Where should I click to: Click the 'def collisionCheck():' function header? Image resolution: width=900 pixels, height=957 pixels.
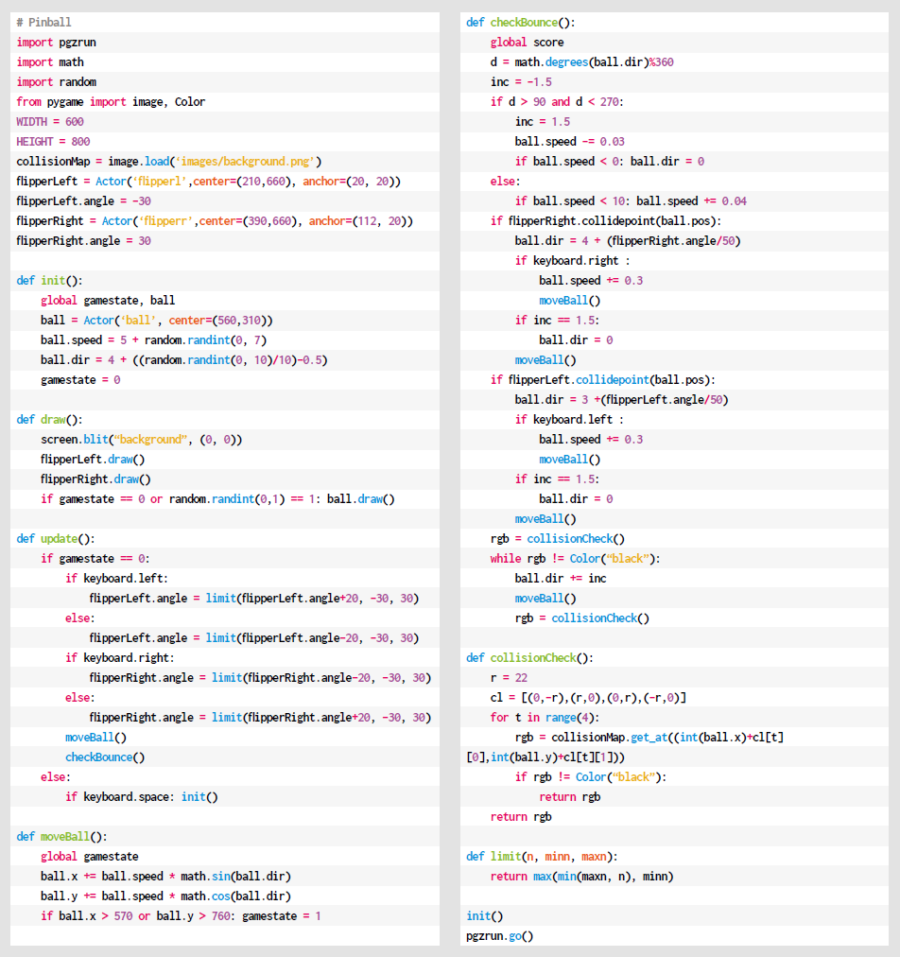(529, 658)
